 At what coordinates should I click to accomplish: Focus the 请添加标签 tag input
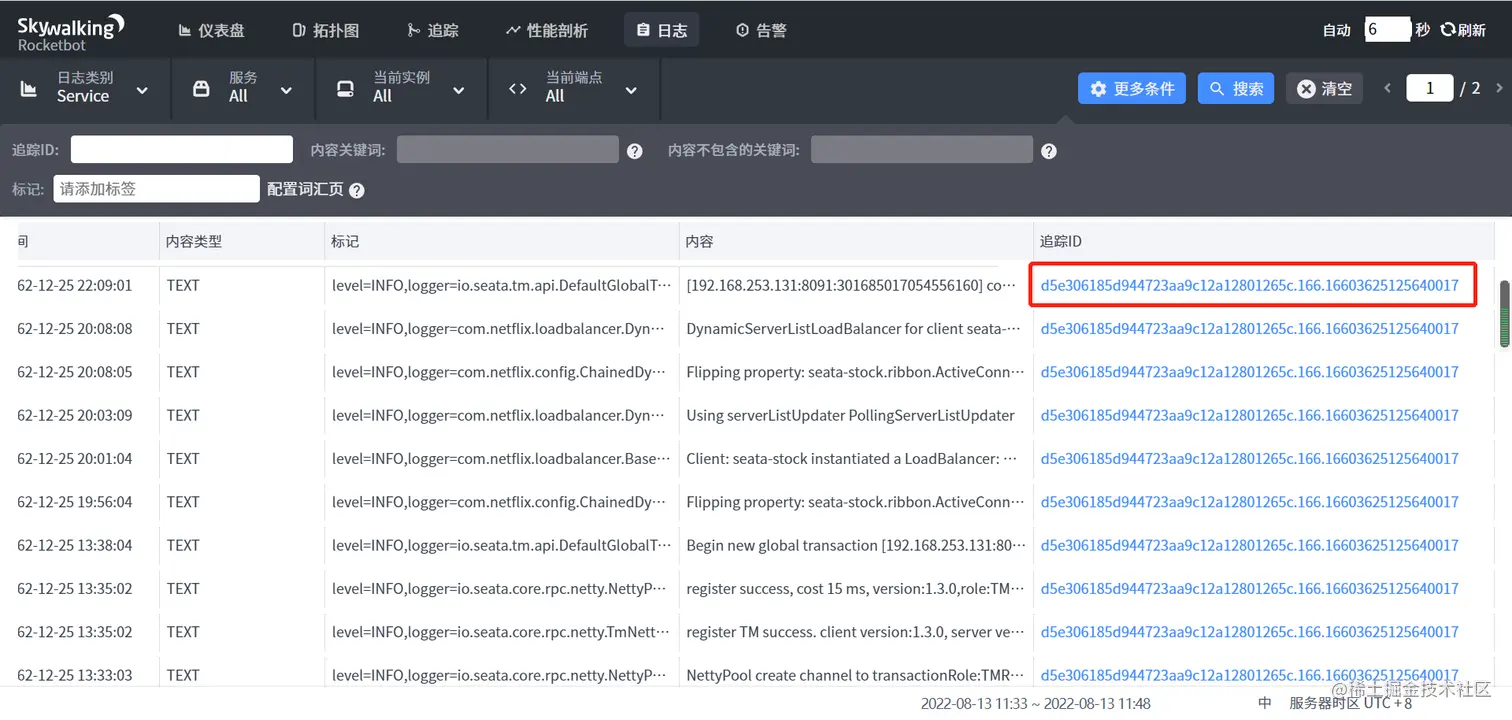[x=157, y=188]
